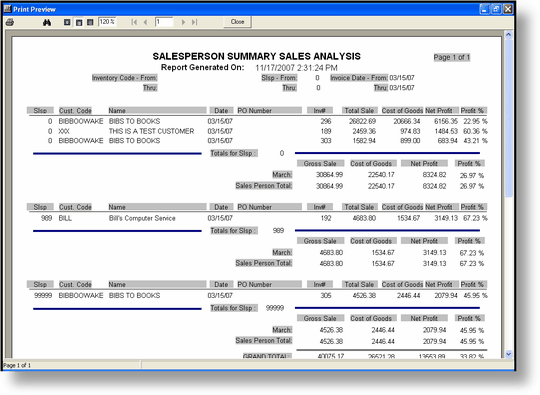Viewport: 540px width, 395px height.
Task: Go to next page arrow
Action: tap(183, 22)
